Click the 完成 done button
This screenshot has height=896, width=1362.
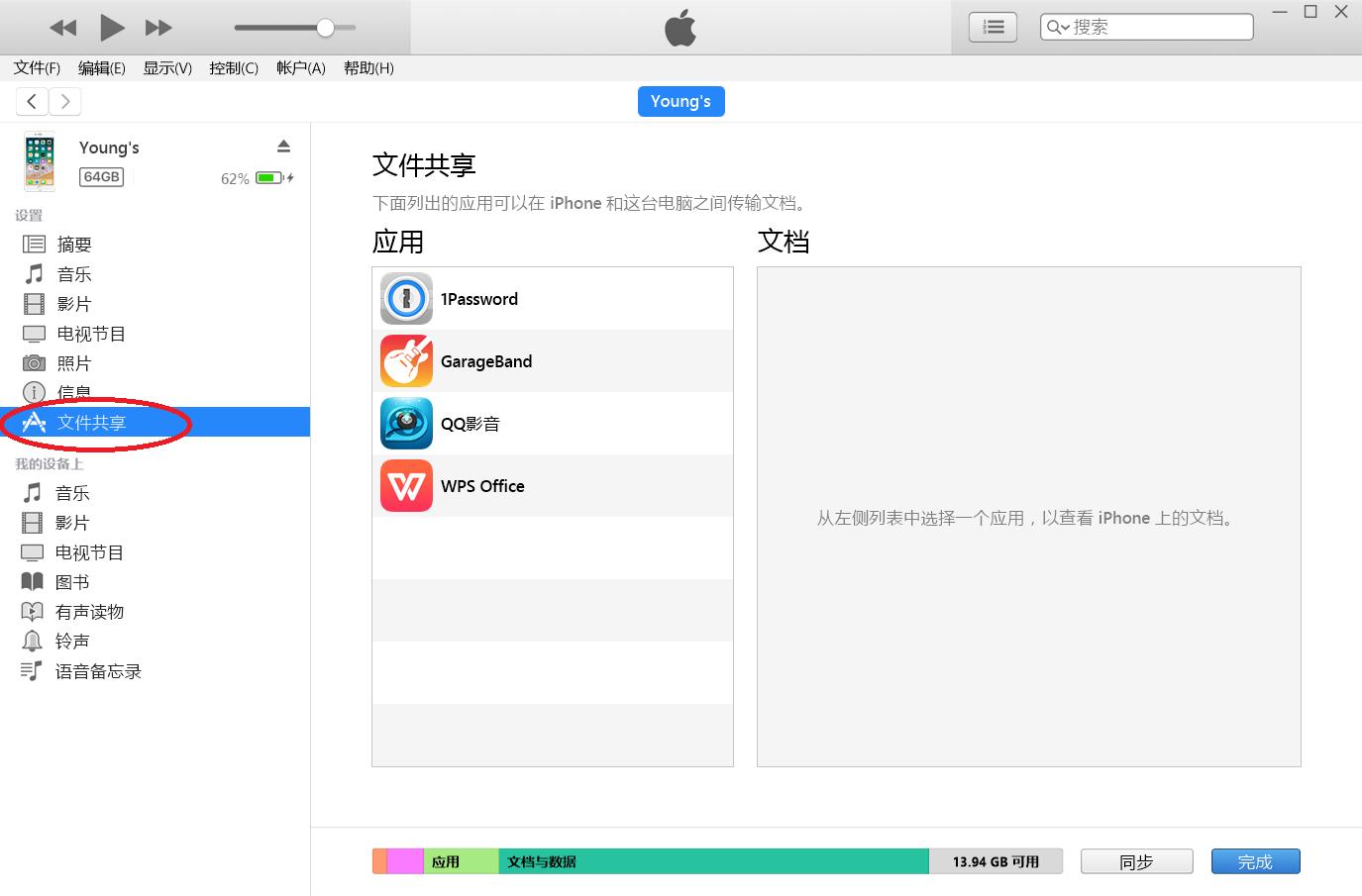tap(1255, 861)
